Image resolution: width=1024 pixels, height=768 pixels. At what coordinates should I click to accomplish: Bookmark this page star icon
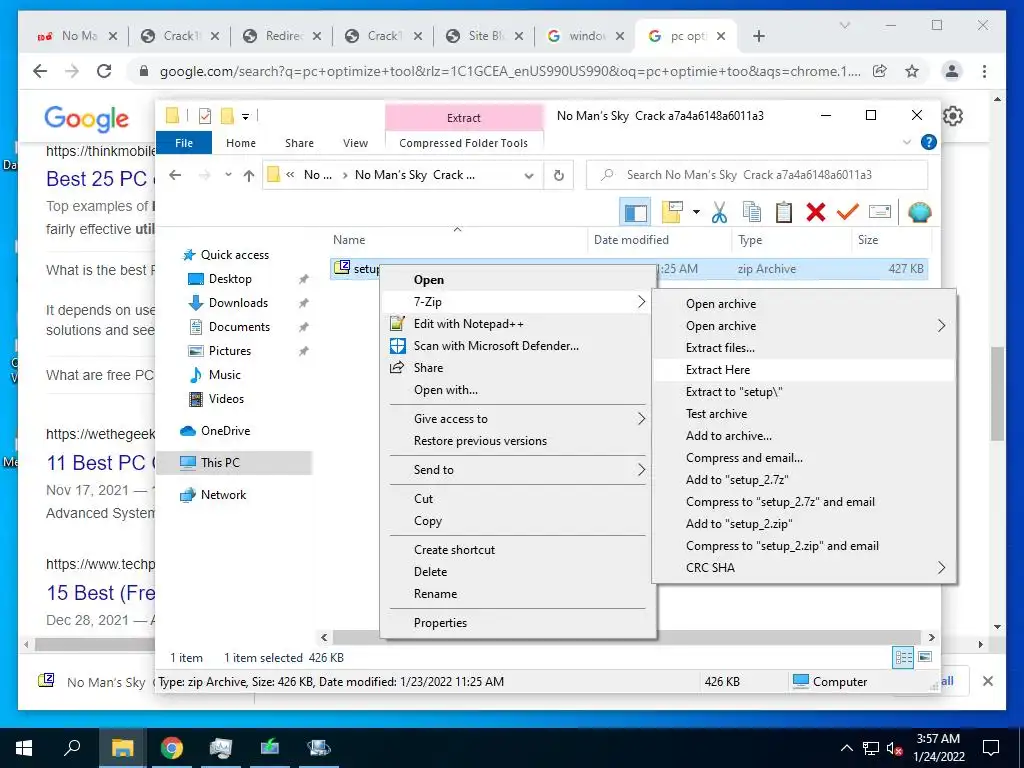point(912,71)
